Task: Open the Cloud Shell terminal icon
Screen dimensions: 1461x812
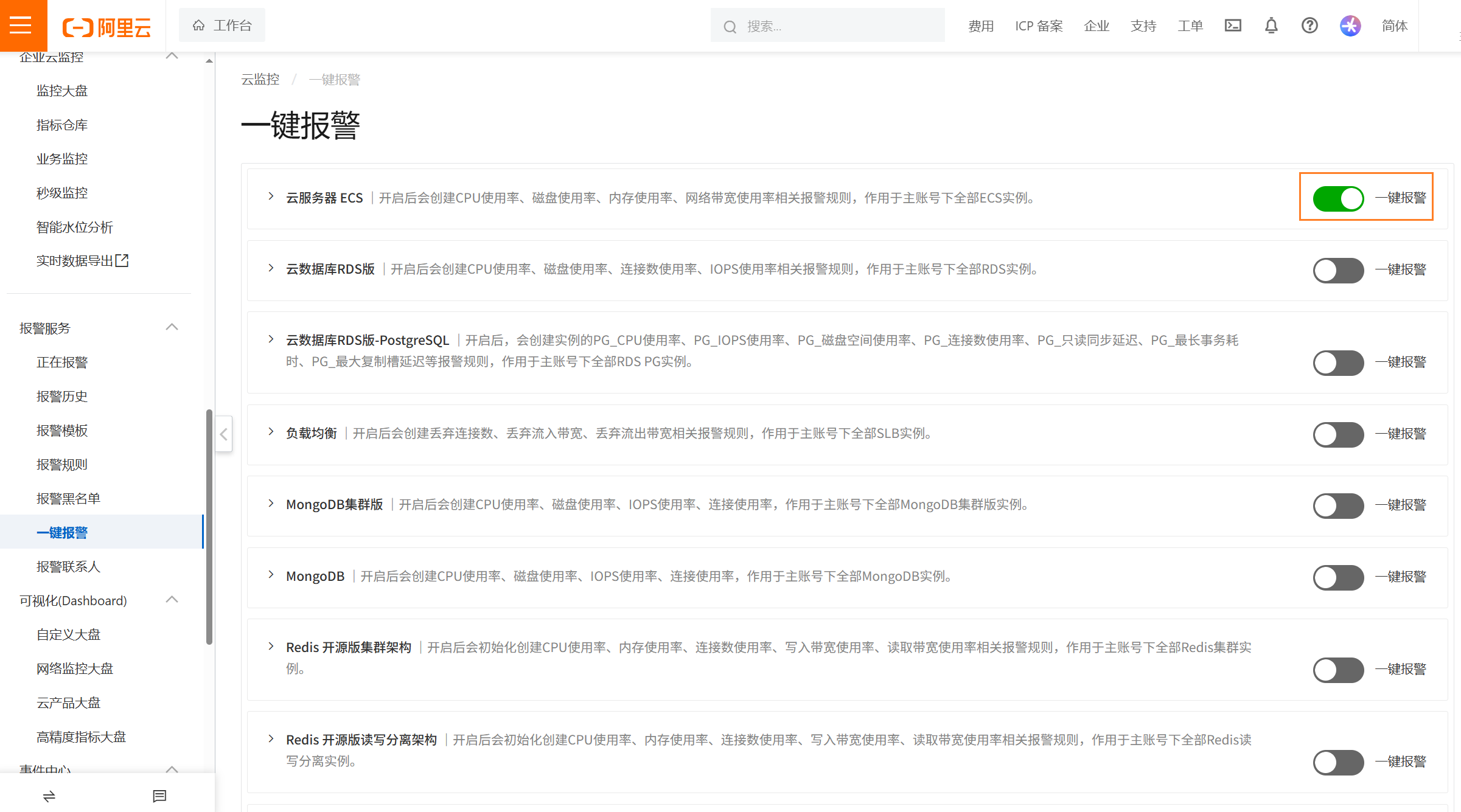Action: pyautogui.click(x=1233, y=26)
